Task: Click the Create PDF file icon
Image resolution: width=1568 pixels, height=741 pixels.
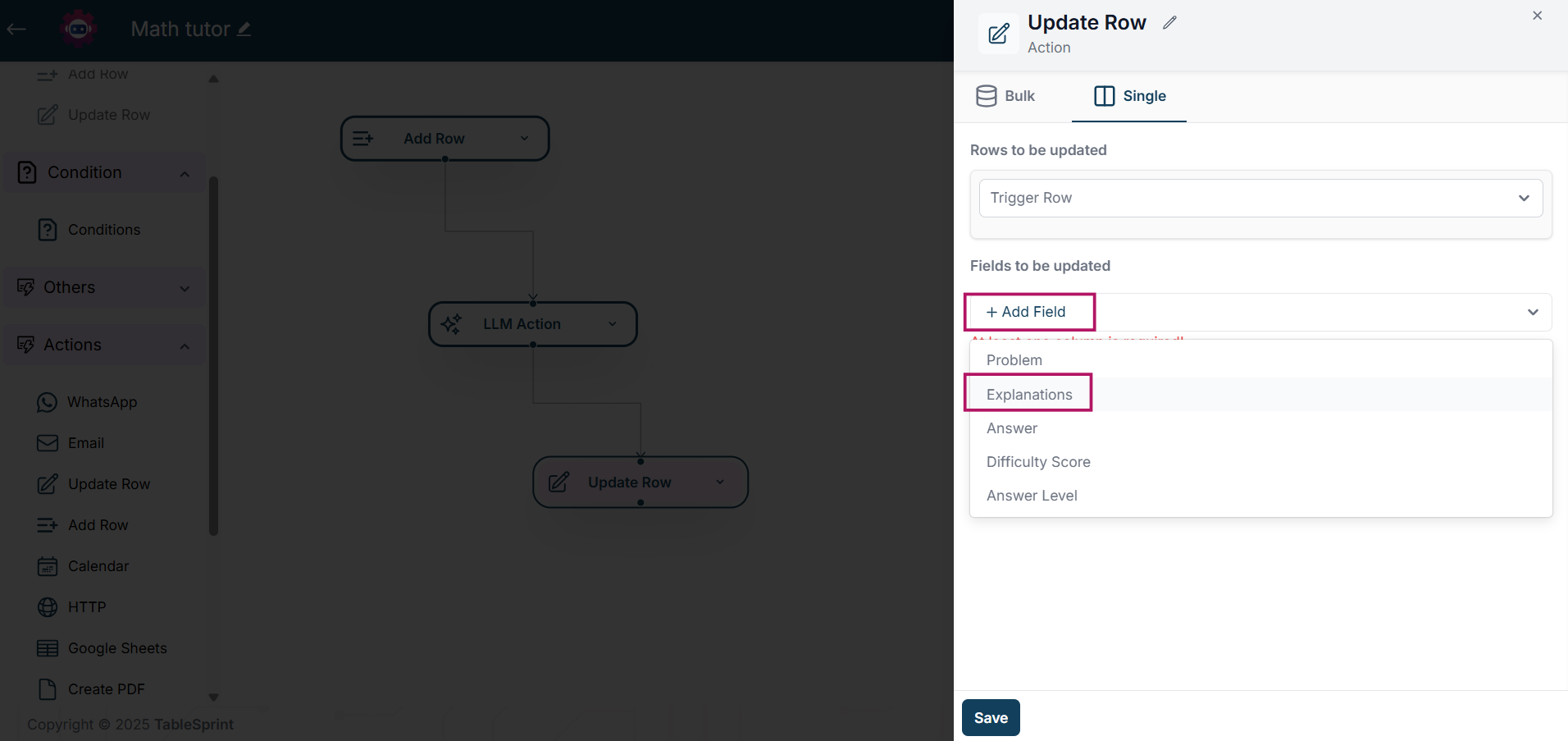Action: (x=48, y=689)
